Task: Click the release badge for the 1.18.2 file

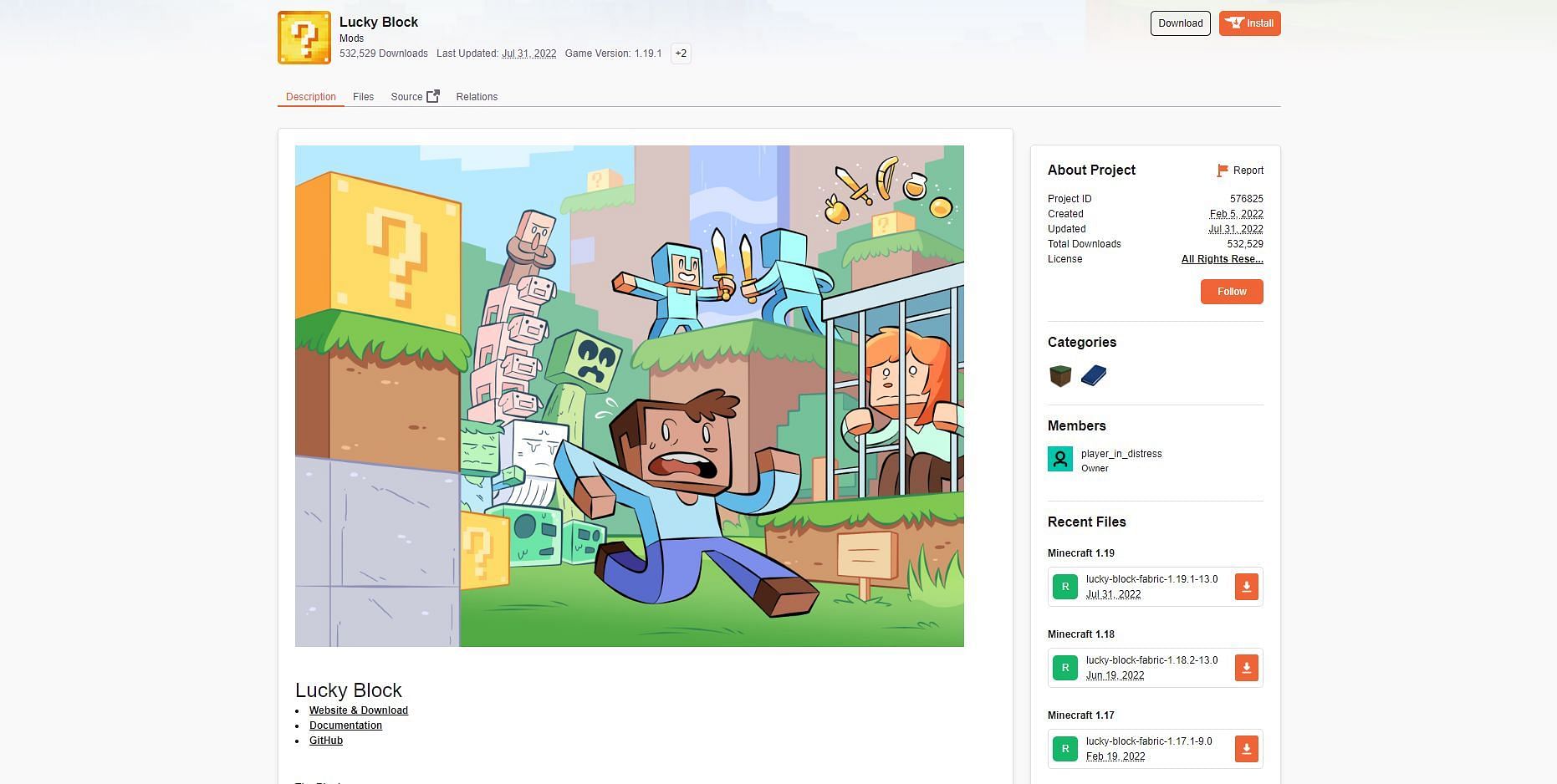Action: [x=1065, y=668]
